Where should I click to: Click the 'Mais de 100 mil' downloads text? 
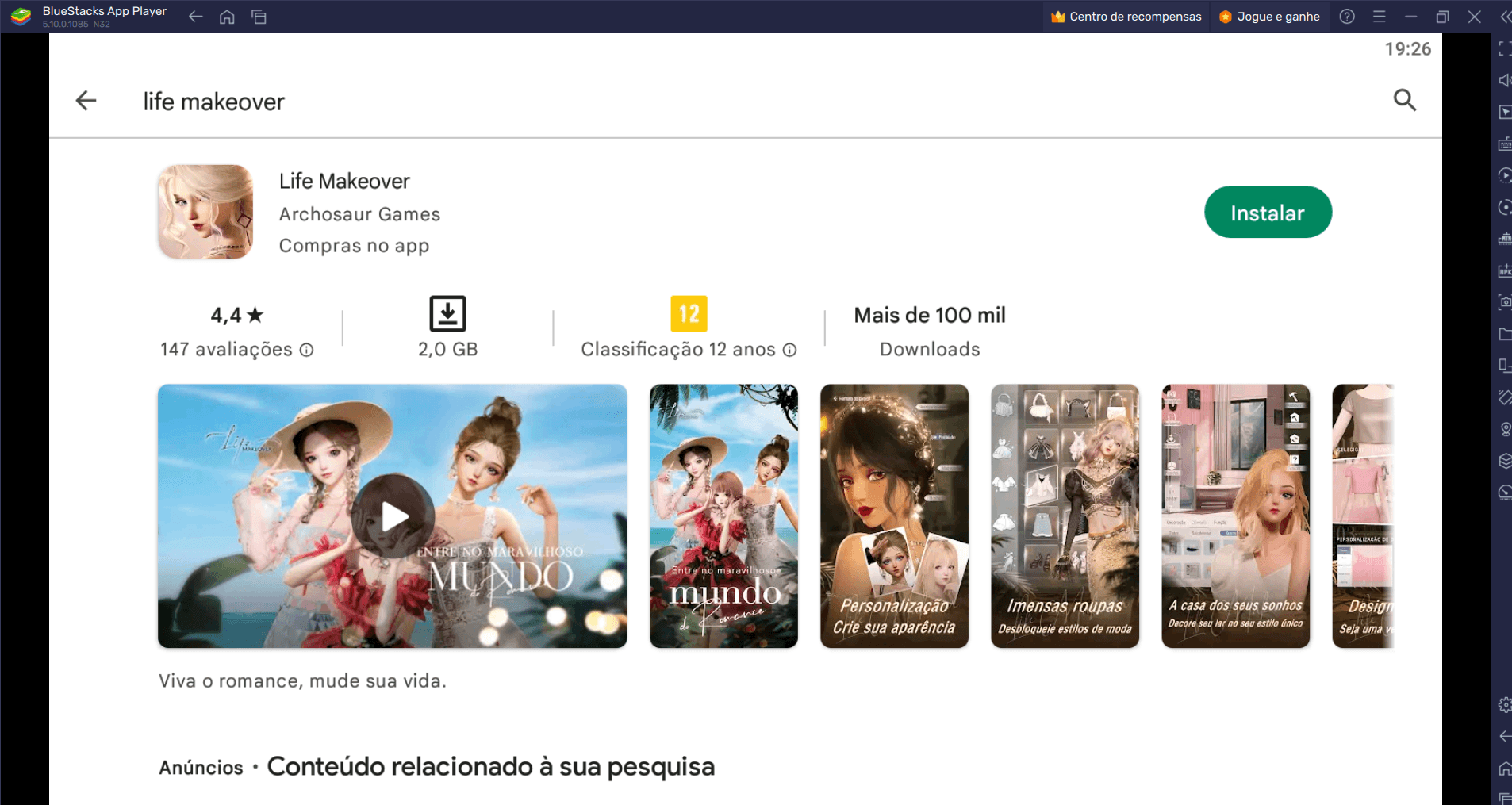(930, 315)
